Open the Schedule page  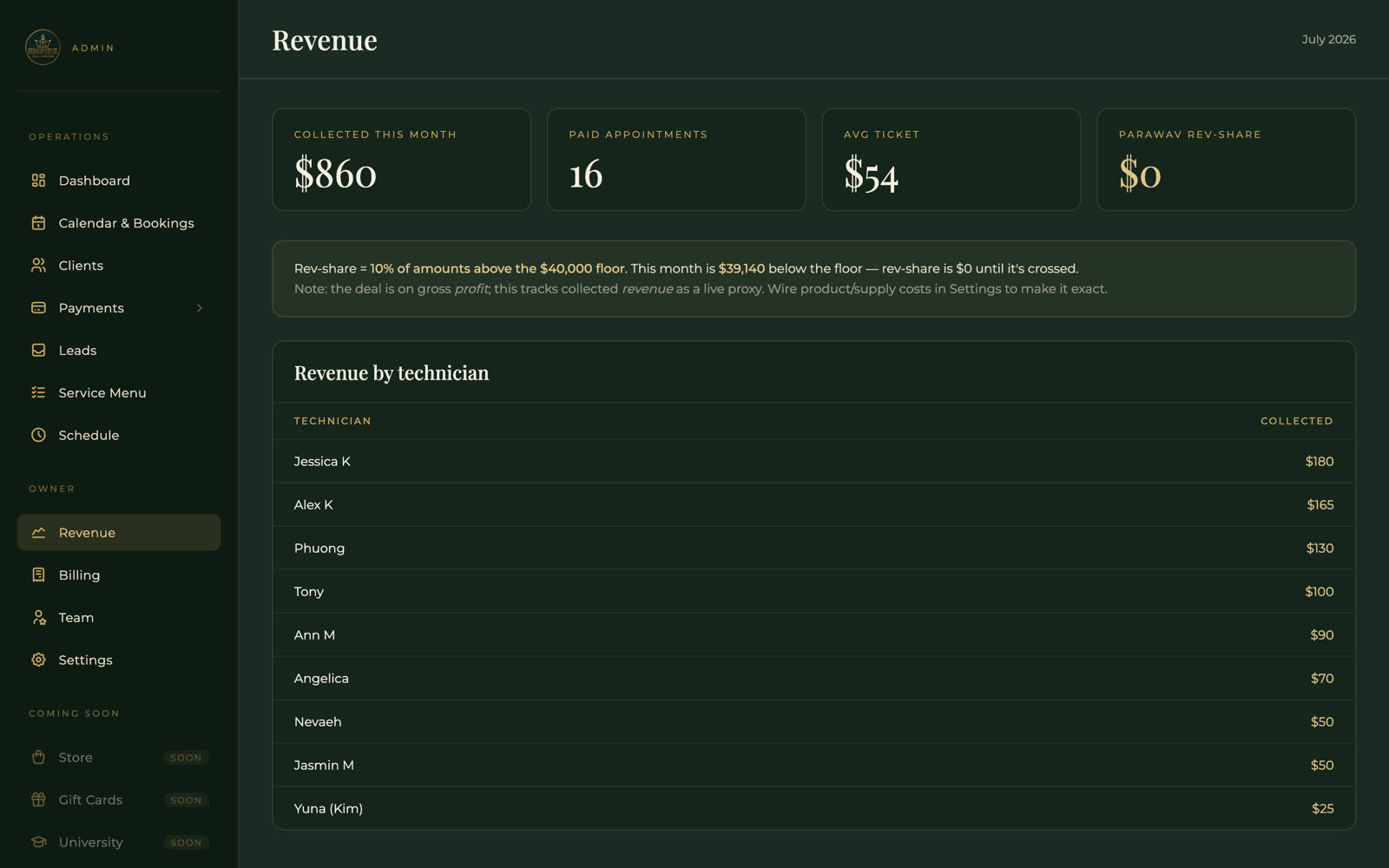coord(119,436)
